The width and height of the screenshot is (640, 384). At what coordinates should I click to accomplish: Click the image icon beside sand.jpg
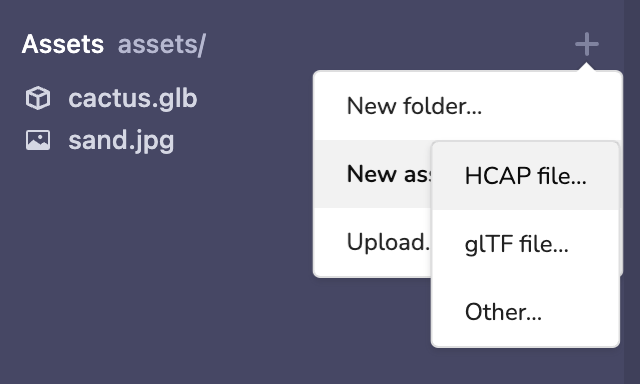tap(38, 140)
